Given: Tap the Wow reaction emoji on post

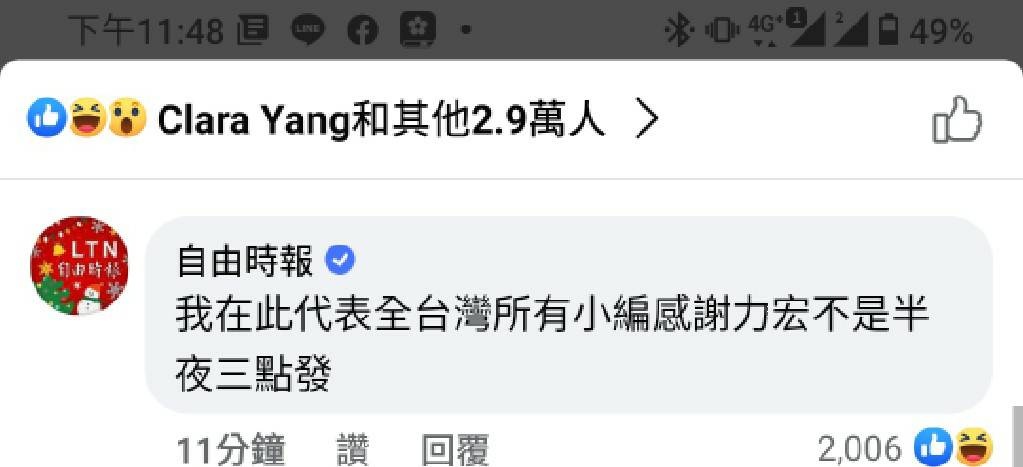Looking at the screenshot, I should click(127, 118).
